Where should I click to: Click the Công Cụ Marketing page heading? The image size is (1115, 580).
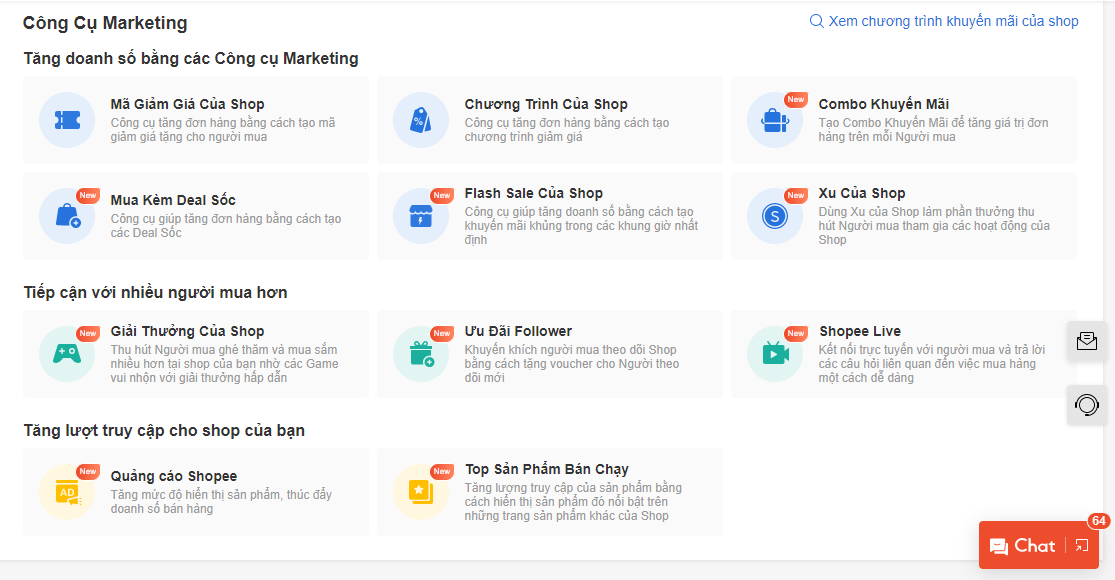pyautogui.click(x=104, y=21)
